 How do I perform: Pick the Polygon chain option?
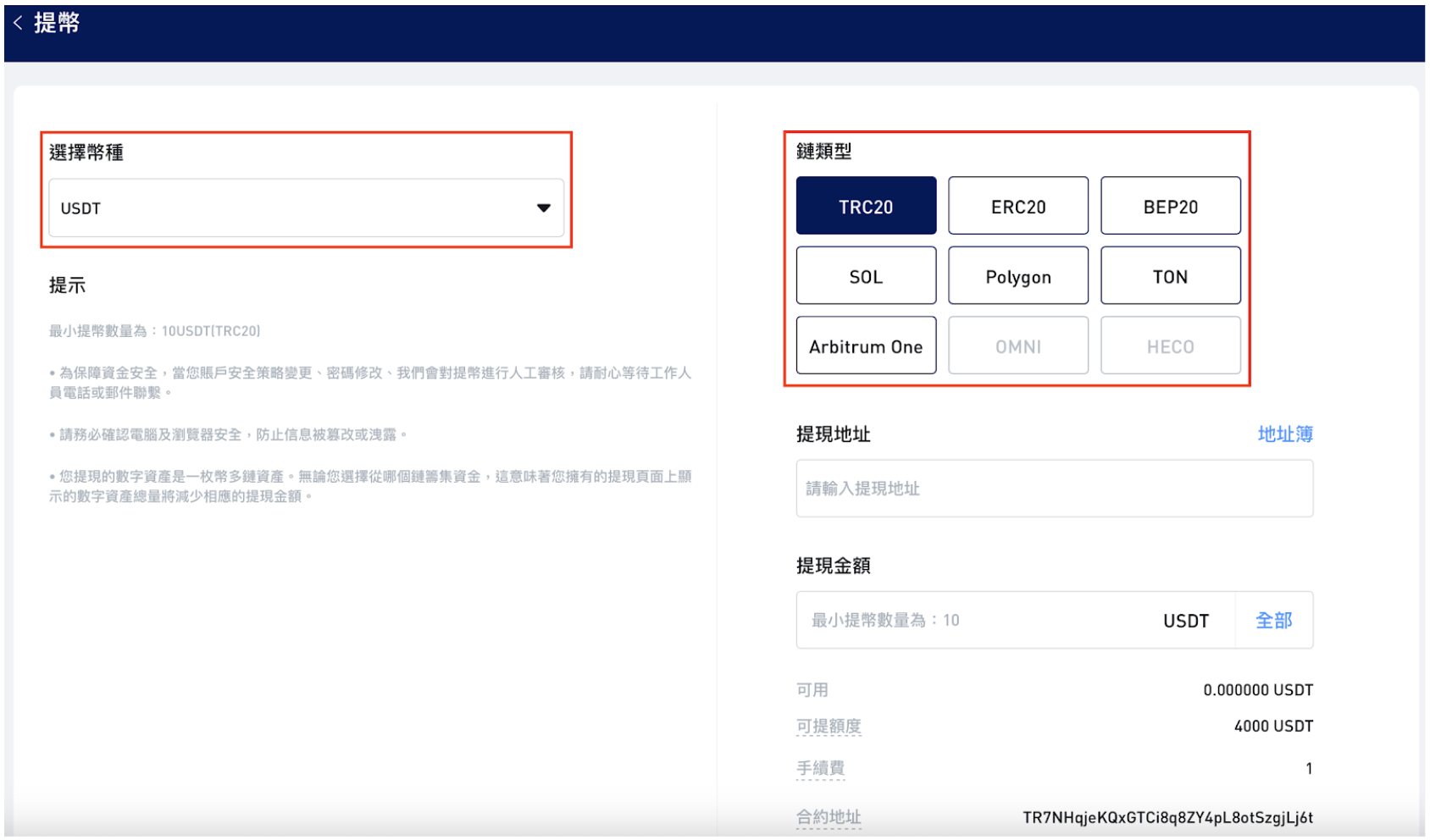point(1017,277)
